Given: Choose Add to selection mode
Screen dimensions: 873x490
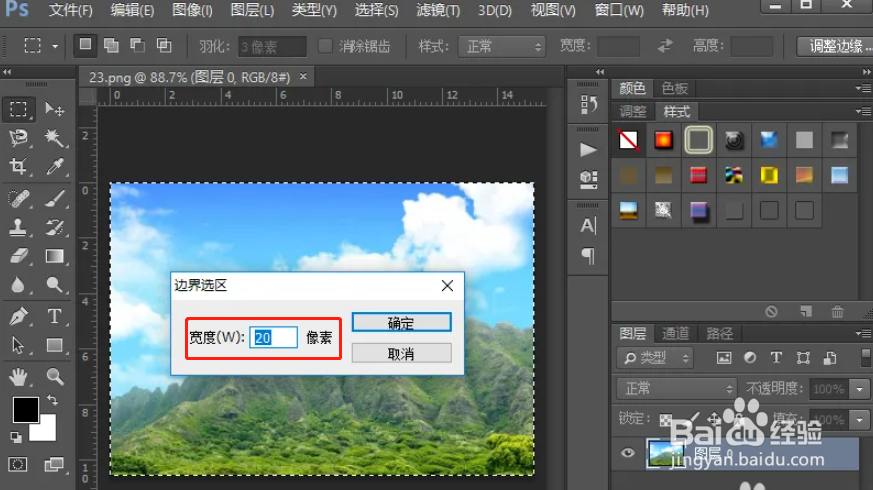Looking at the screenshot, I should coord(111,45).
